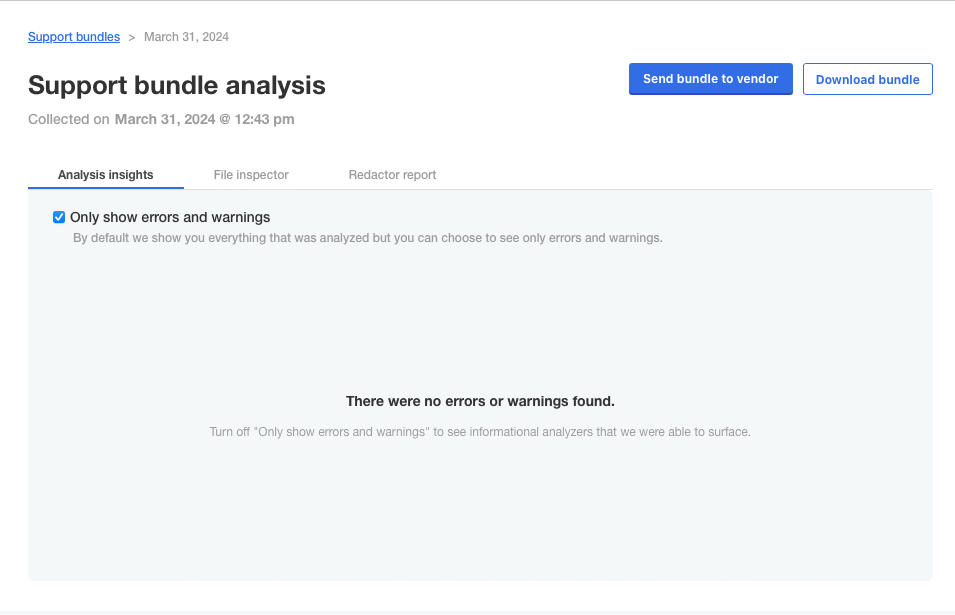Open the Support bundles breadcrumb link

click(74, 37)
